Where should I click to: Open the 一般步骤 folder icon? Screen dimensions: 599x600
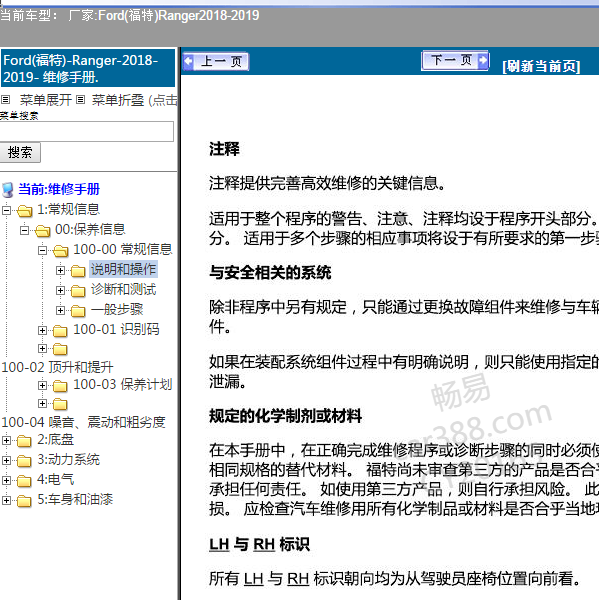click(x=78, y=311)
